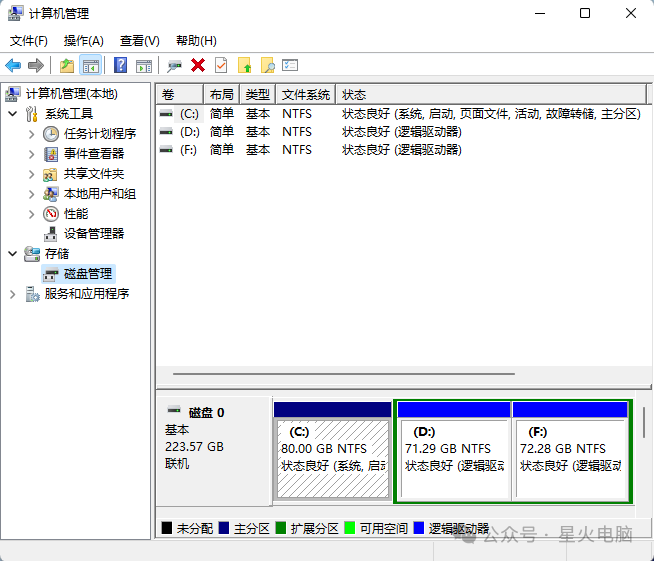654x561 pixels.
Task: Select 服务和应用程序 in the tree
Action: pyautogui.click(x=87, y=294)
